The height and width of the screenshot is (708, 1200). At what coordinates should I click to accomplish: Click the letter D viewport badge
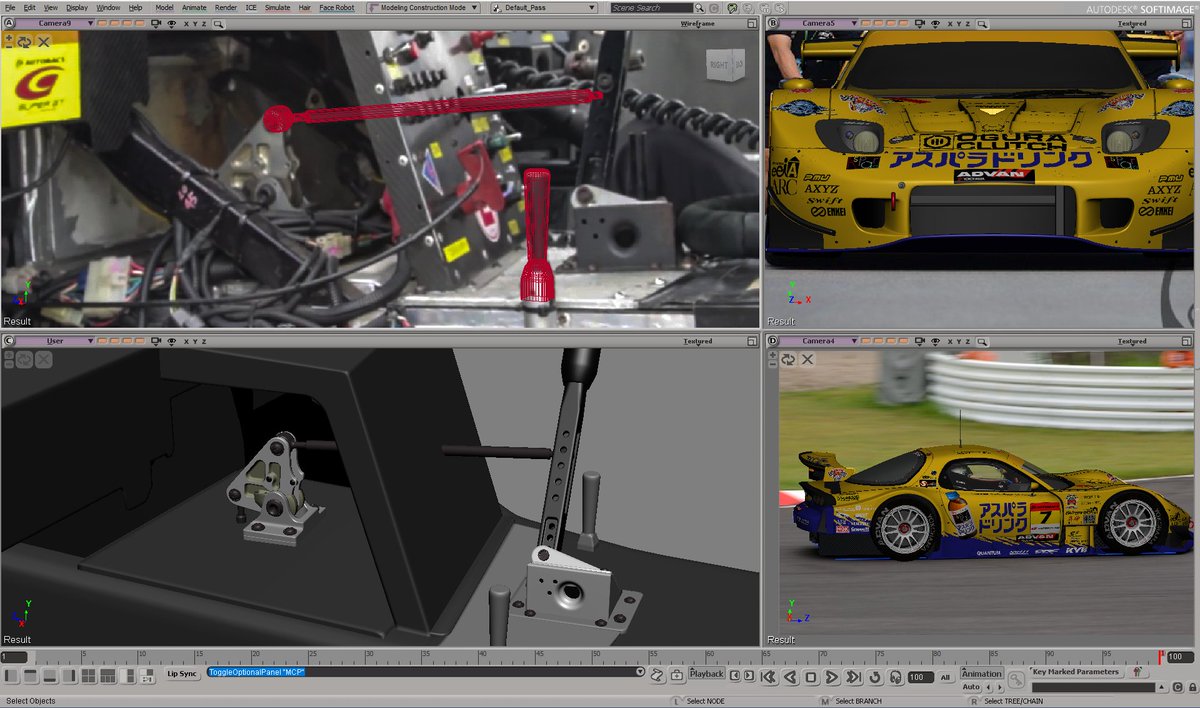[773, 341]
